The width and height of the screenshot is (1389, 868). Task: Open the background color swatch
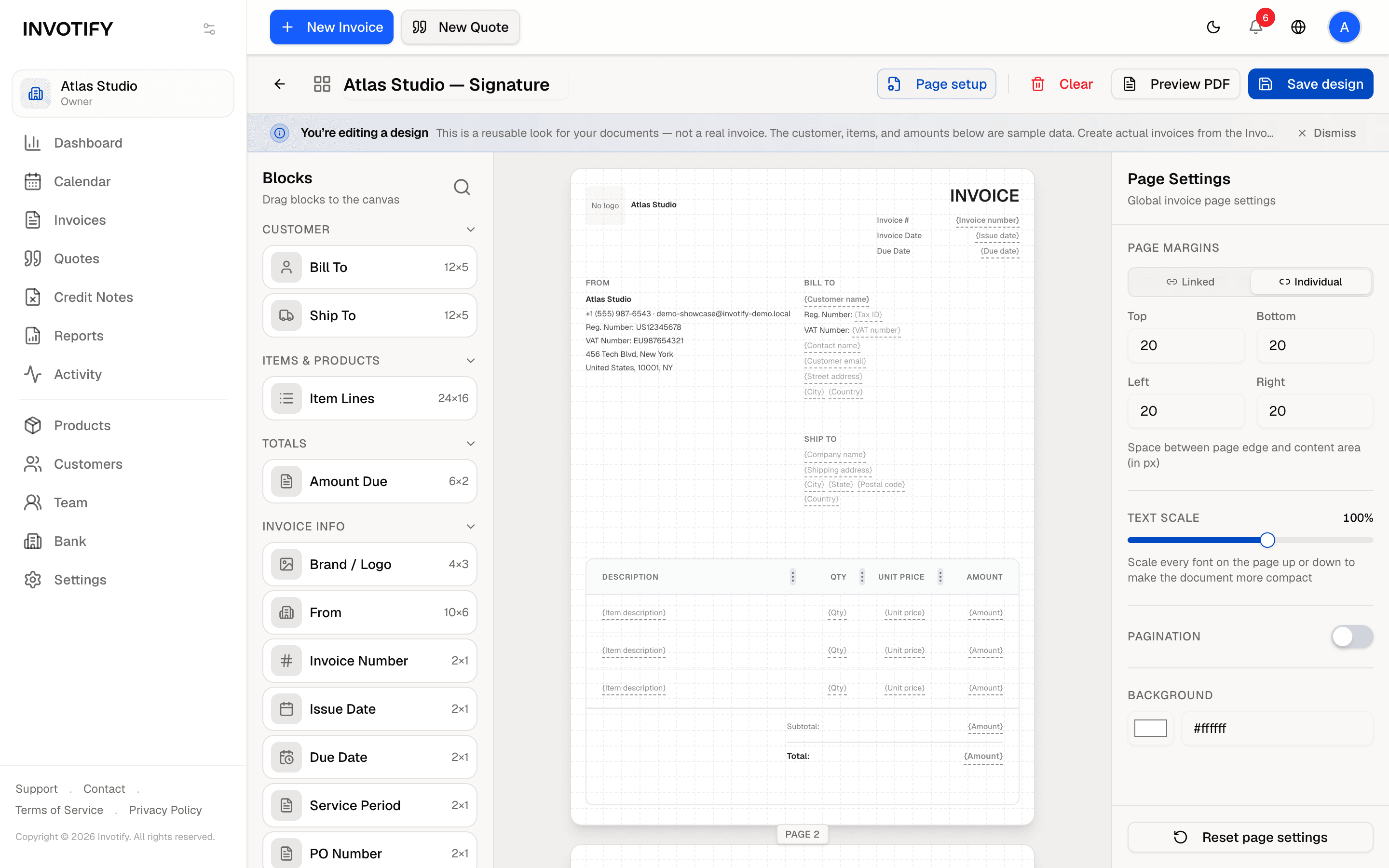(x=1150, y=728)
